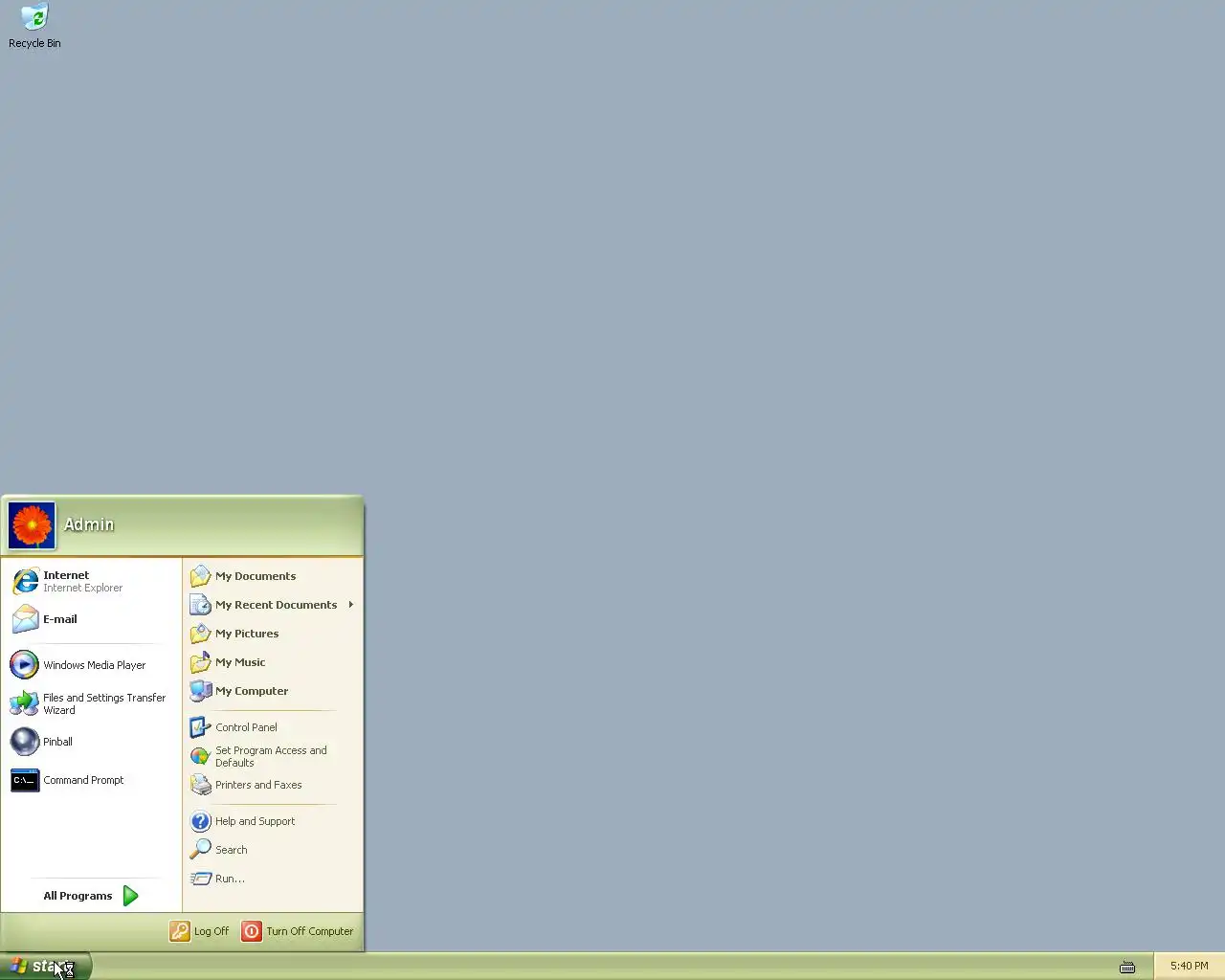This screenshot has height=980, width=1225.
Task: Click the Log Off key icon
Action: [x=180, y=931]
